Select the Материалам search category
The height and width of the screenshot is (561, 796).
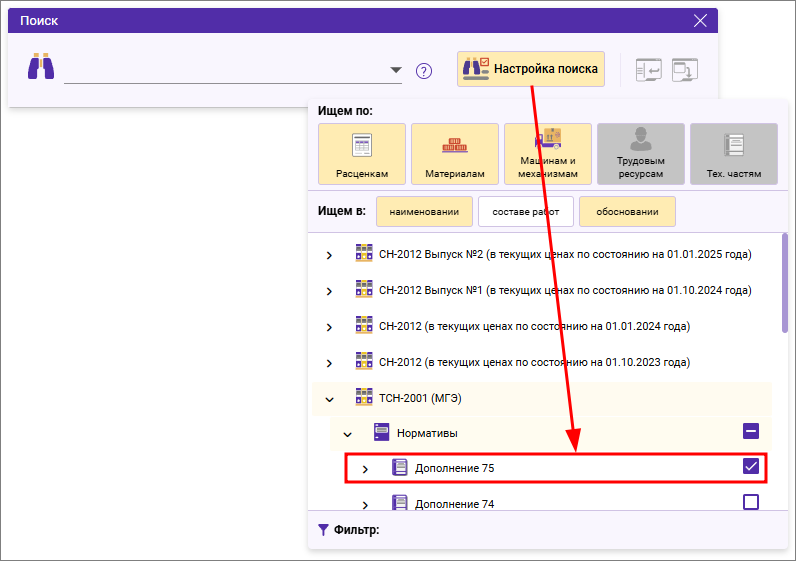pos(455,154)
